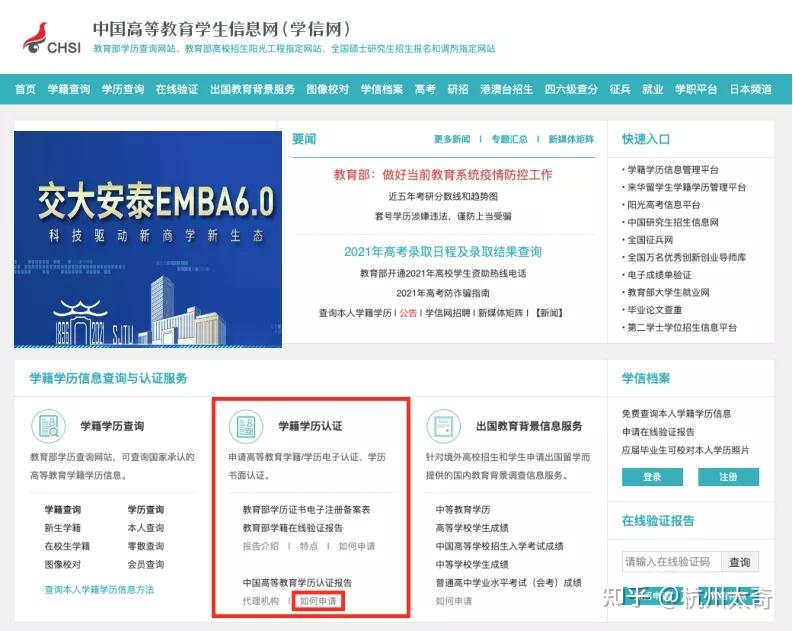The image size is (793, 631).
Task: Open 高等学校学生成绩 link
Action: pyautogui.click(x=472, y=528)
